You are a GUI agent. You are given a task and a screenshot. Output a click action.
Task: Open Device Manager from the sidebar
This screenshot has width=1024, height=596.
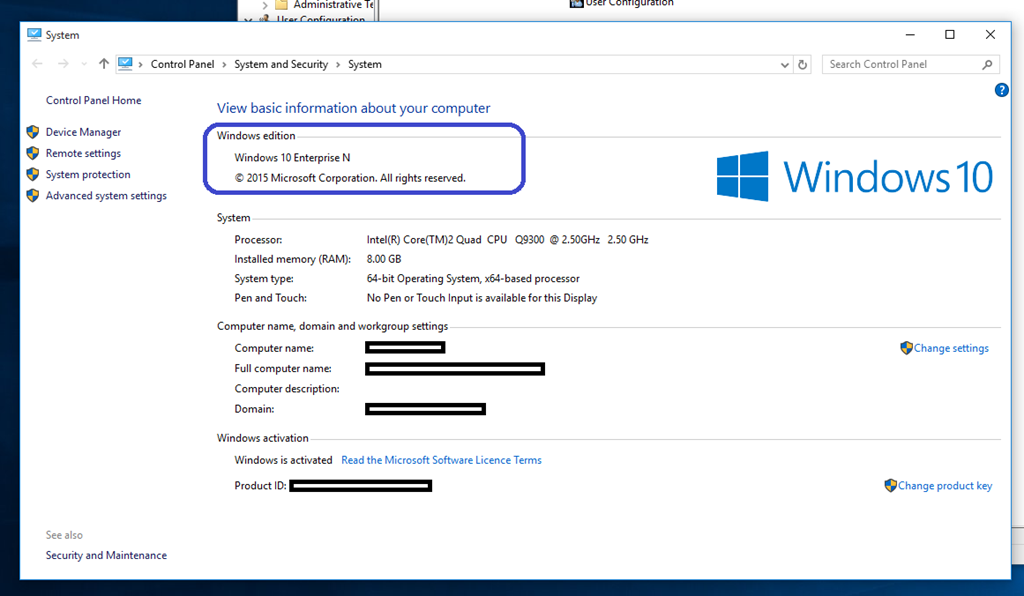coord(83,132)
